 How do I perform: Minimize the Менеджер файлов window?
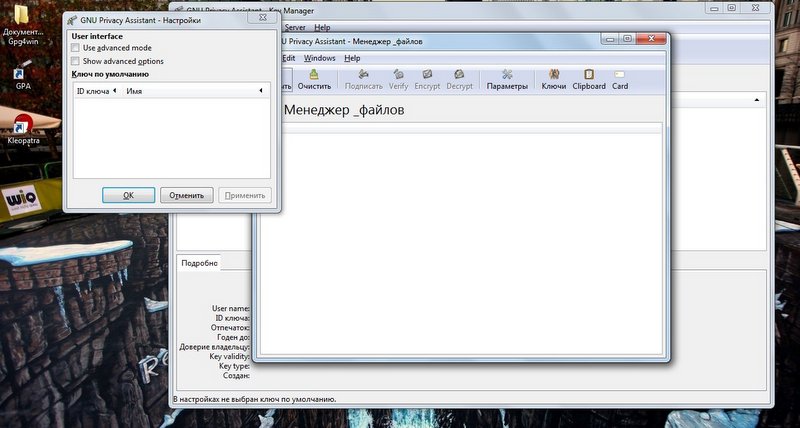pos(610,38)
